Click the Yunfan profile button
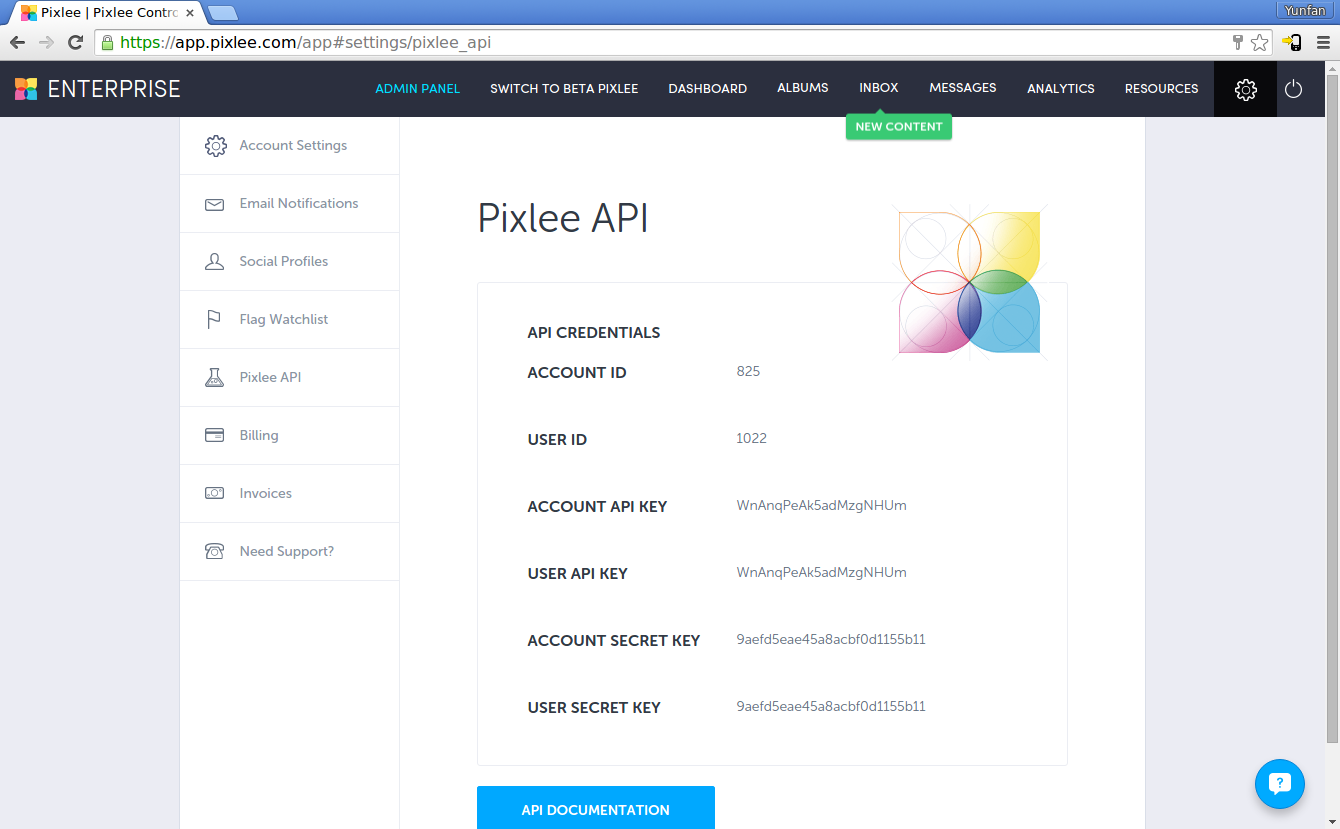Screen dimensions: 1340x829 tap(1306, 10)
